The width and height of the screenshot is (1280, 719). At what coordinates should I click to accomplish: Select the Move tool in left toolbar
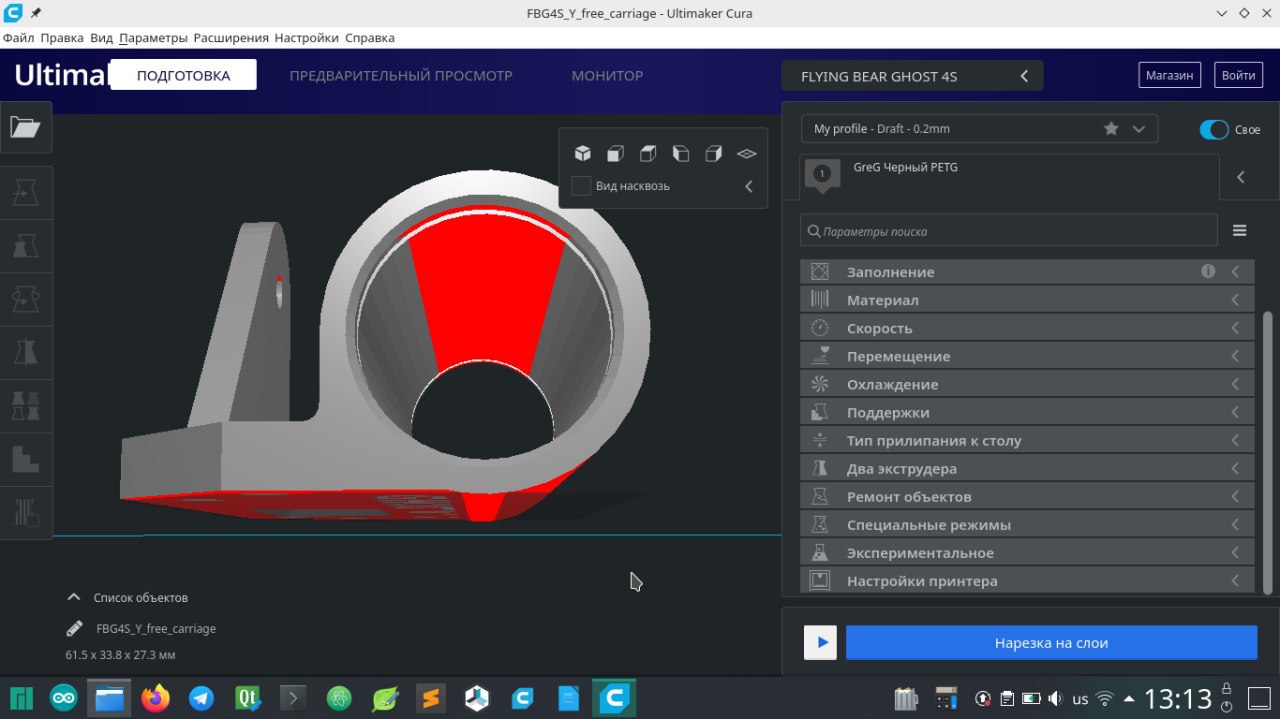point(25,192)
